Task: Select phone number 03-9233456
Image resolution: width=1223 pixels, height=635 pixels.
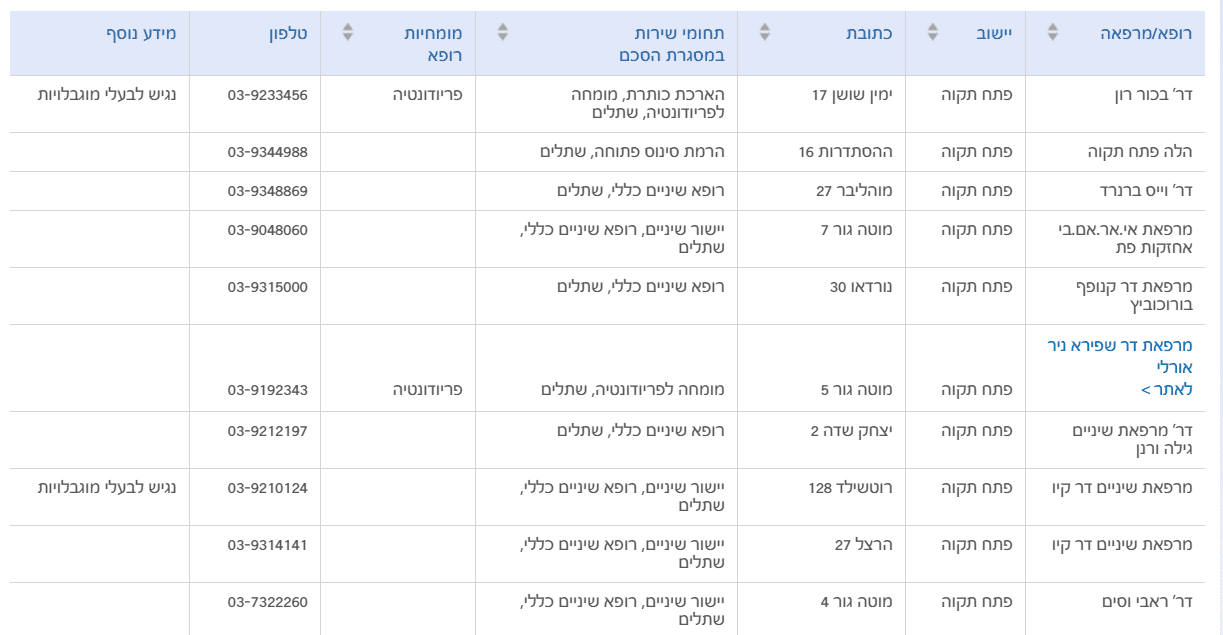Action: click(x=267, y=95)
